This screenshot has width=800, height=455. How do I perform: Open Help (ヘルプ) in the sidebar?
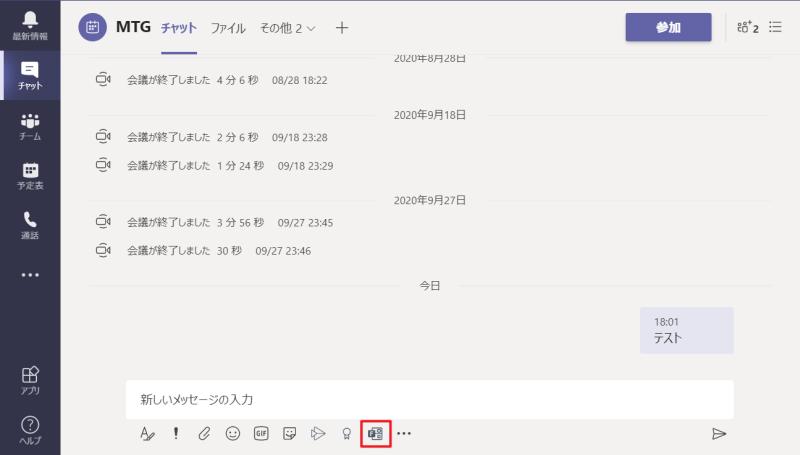29,431
